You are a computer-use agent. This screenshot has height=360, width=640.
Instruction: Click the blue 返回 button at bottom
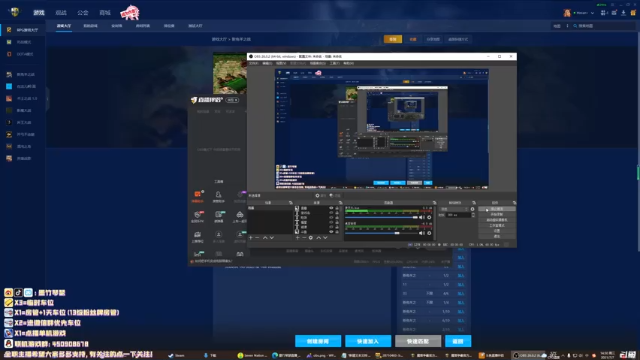click(x=458, y=341)
